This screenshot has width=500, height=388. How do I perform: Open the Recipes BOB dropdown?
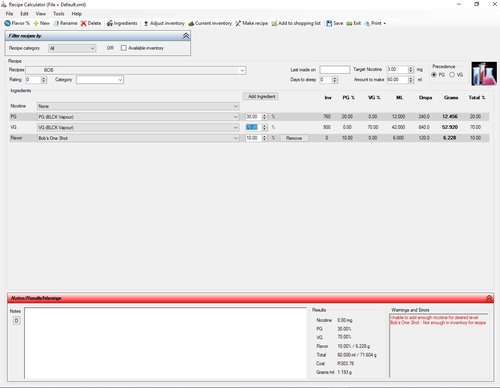click(136, 70)
